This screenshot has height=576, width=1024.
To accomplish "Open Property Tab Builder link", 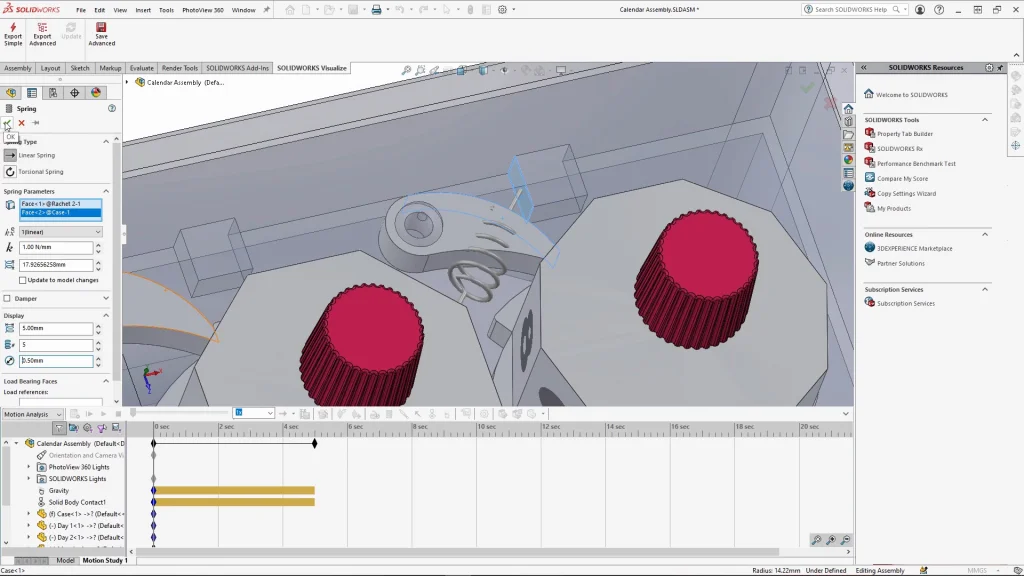I will point(904,133).
